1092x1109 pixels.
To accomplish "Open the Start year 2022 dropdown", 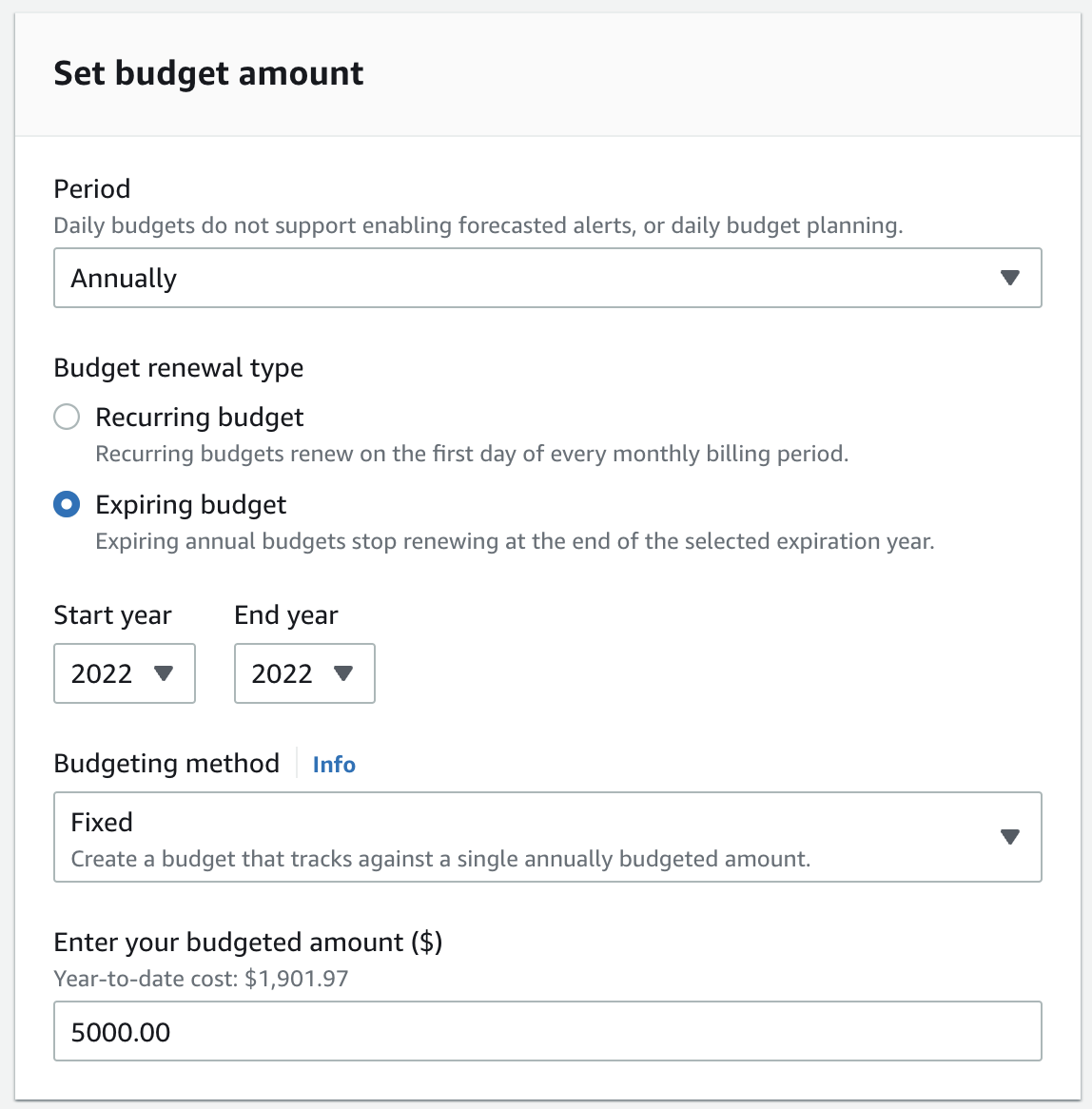I will click(125, 673).
